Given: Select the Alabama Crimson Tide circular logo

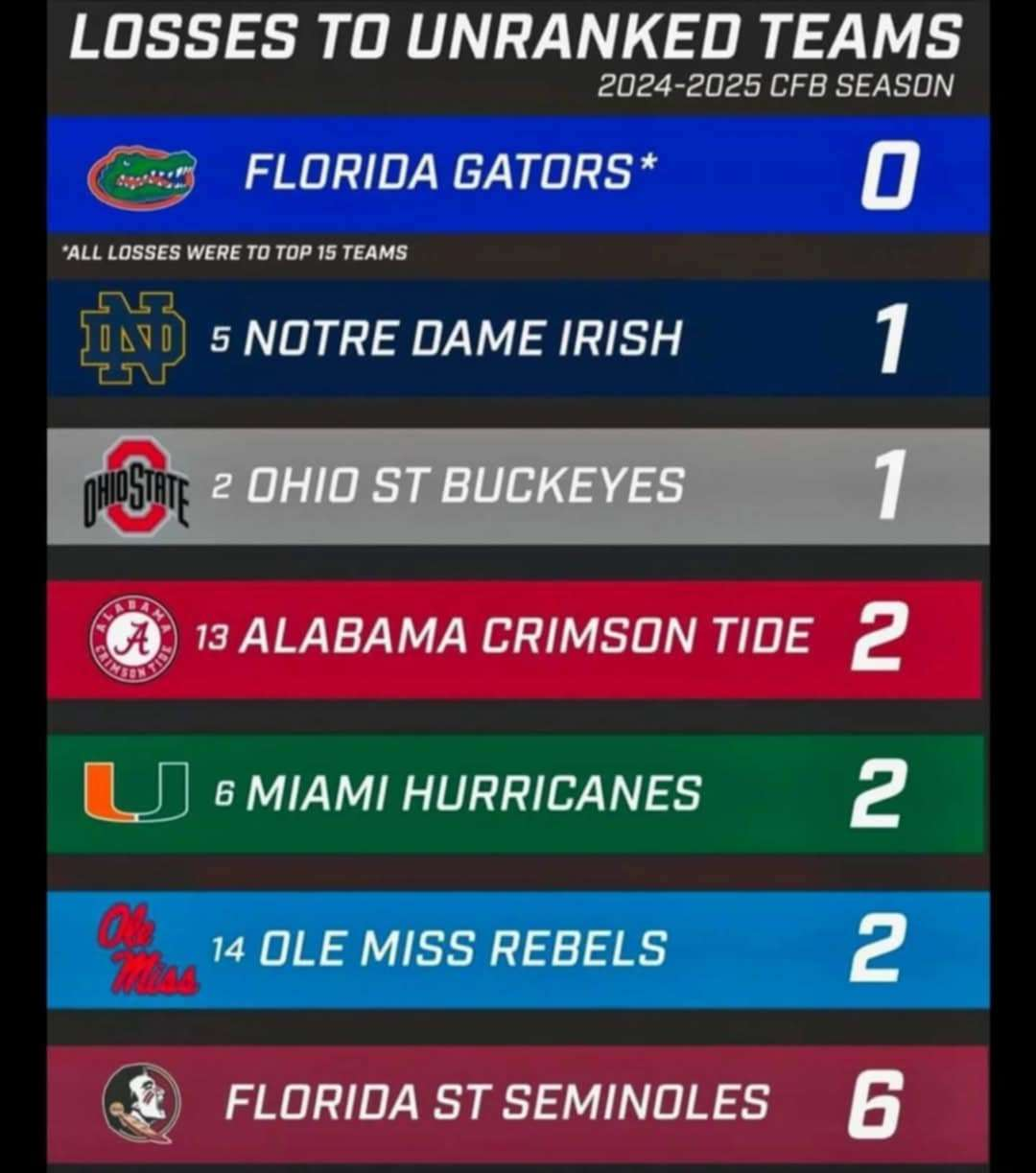Looking at the screenshot, I should 133,637.
